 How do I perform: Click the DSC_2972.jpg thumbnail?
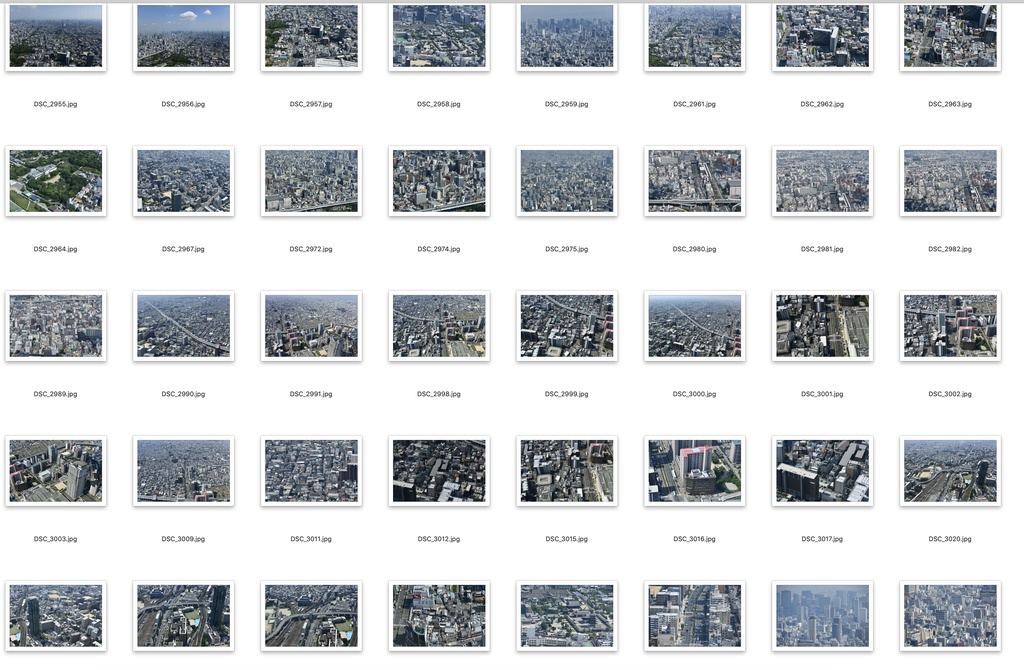click(311, 180)
